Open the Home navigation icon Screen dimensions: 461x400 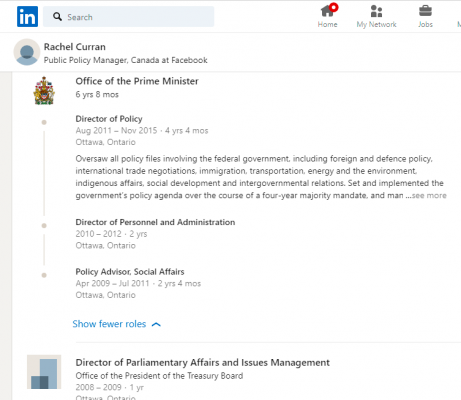coord(327,11)
